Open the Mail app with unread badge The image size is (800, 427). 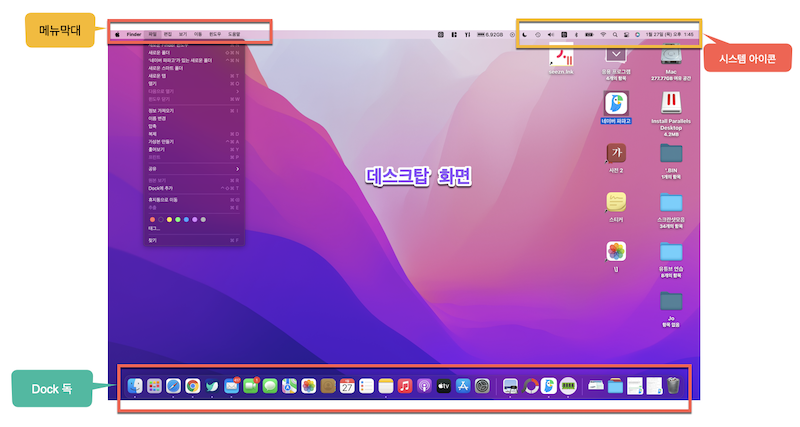pos(231,386)
